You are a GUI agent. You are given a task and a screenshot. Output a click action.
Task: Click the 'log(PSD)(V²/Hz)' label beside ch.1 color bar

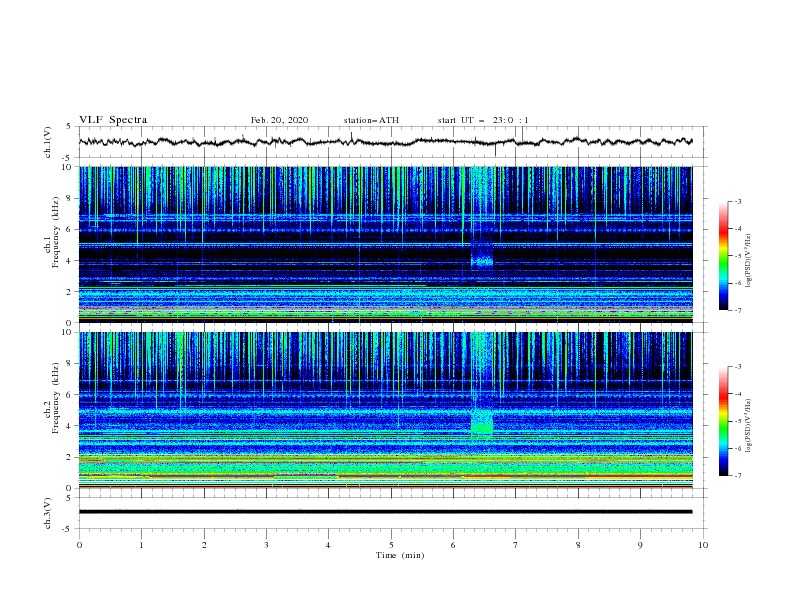coord(749,261)
